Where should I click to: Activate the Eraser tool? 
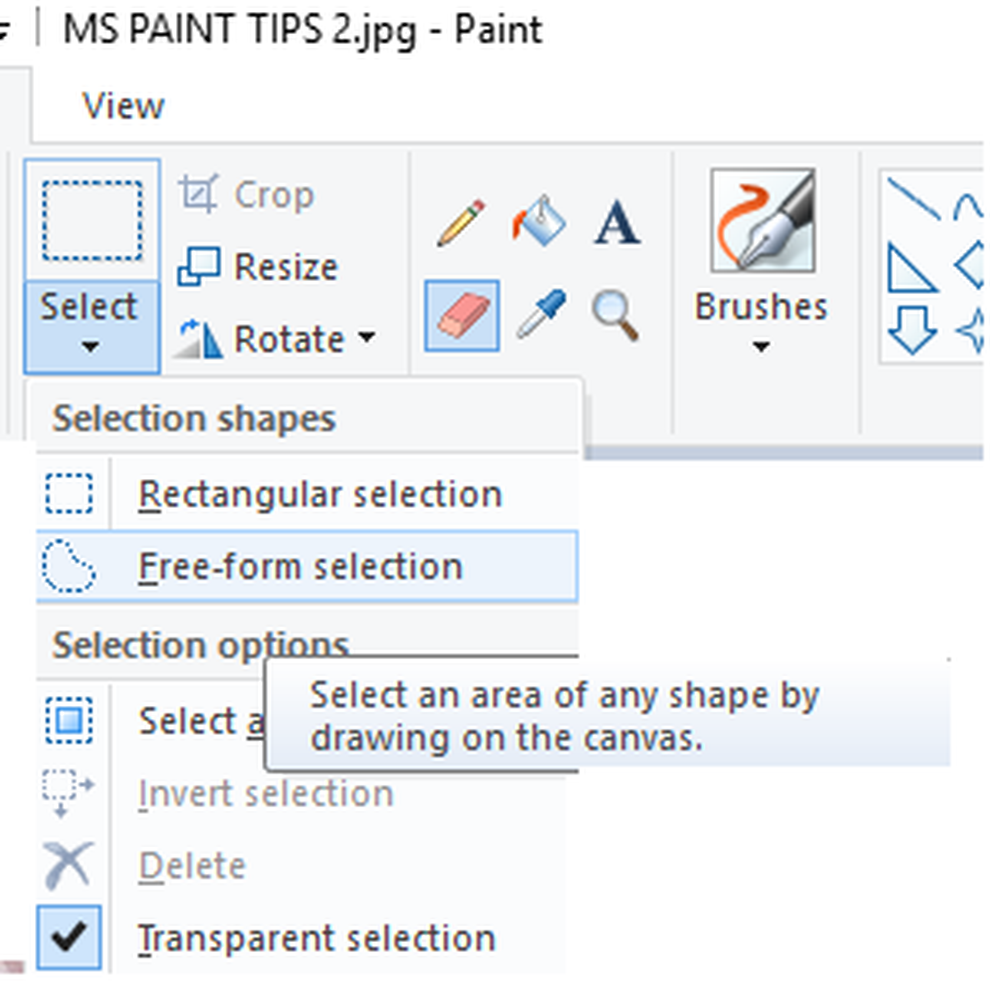point(462,316)
